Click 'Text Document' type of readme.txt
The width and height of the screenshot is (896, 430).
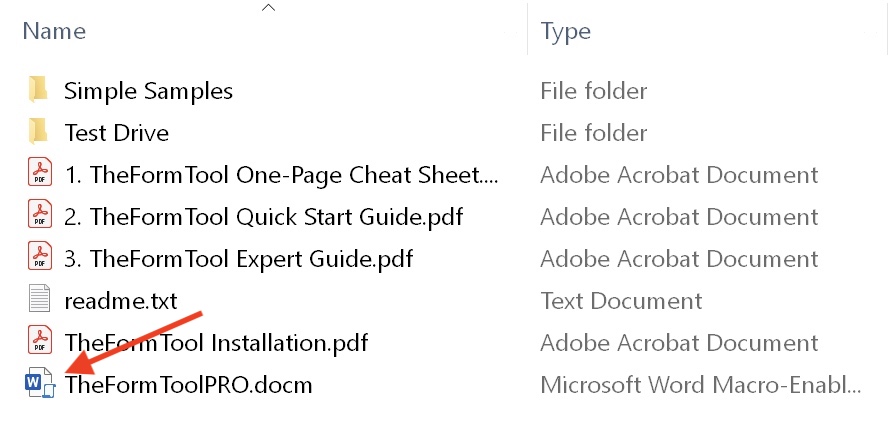621,301
